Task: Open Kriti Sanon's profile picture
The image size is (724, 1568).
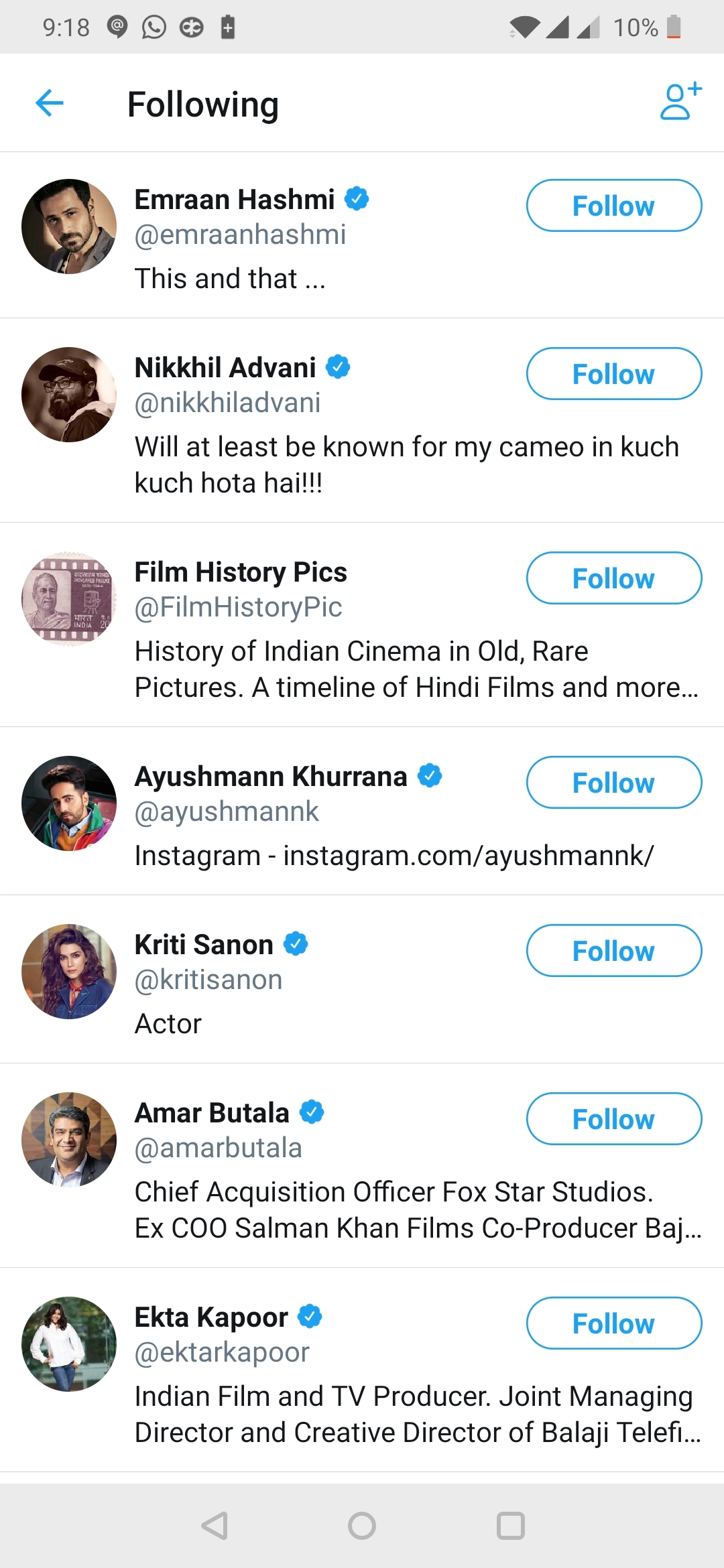Action: click(69, 972)
